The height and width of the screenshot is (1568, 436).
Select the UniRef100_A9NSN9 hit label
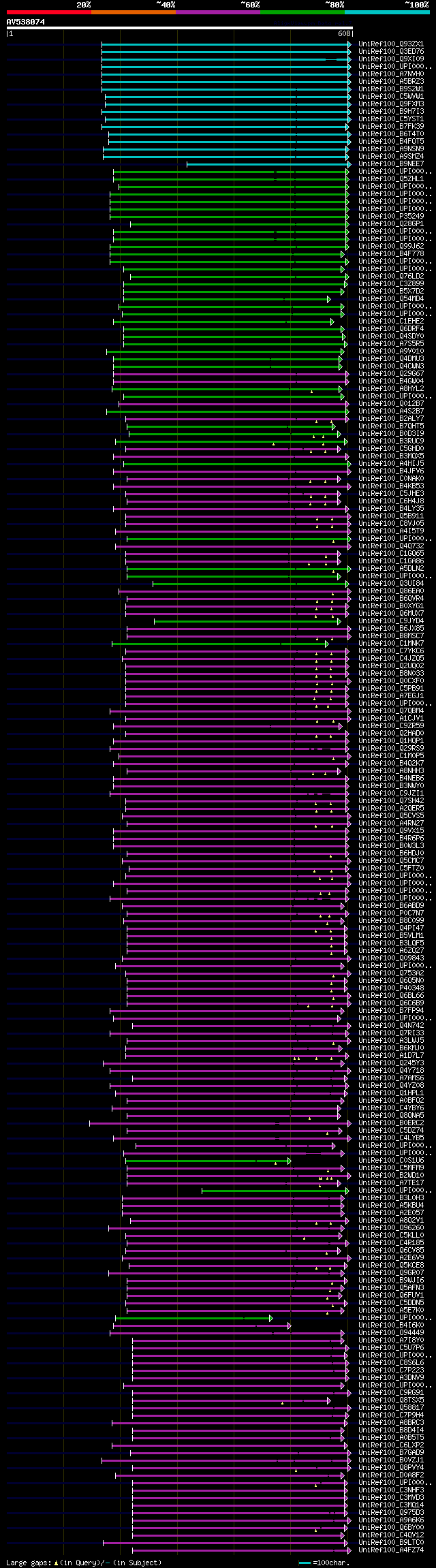(x=391, y=149)
